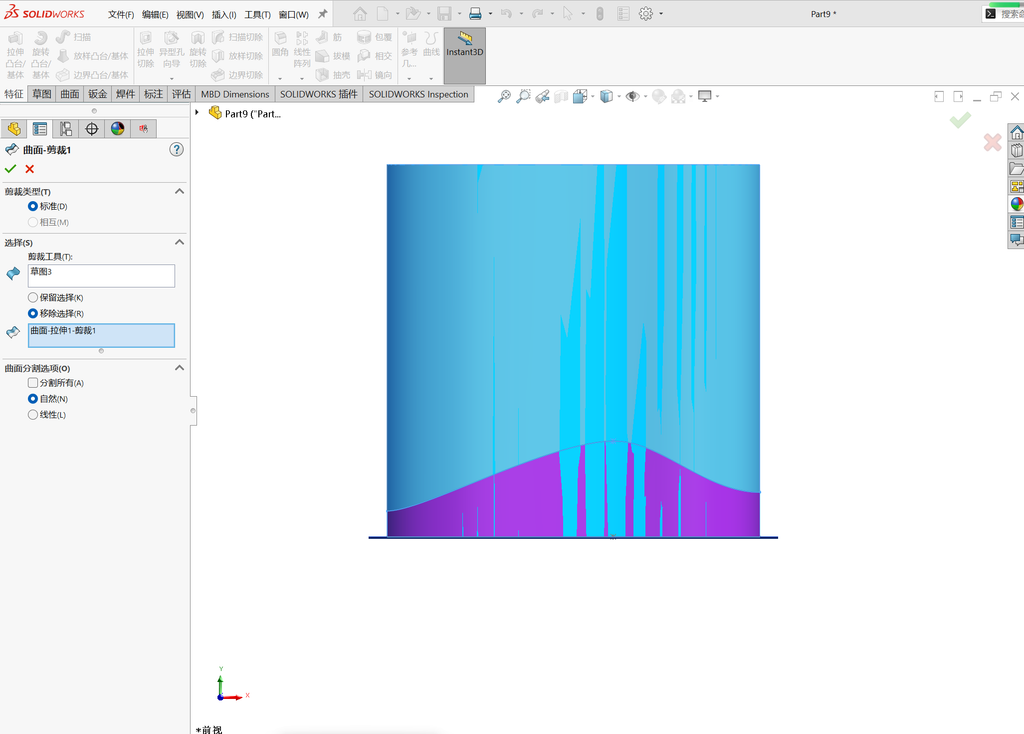Choose the 移除选择(R) radio option
Screen dimensions: 1024x734
[x=33, y=313]
